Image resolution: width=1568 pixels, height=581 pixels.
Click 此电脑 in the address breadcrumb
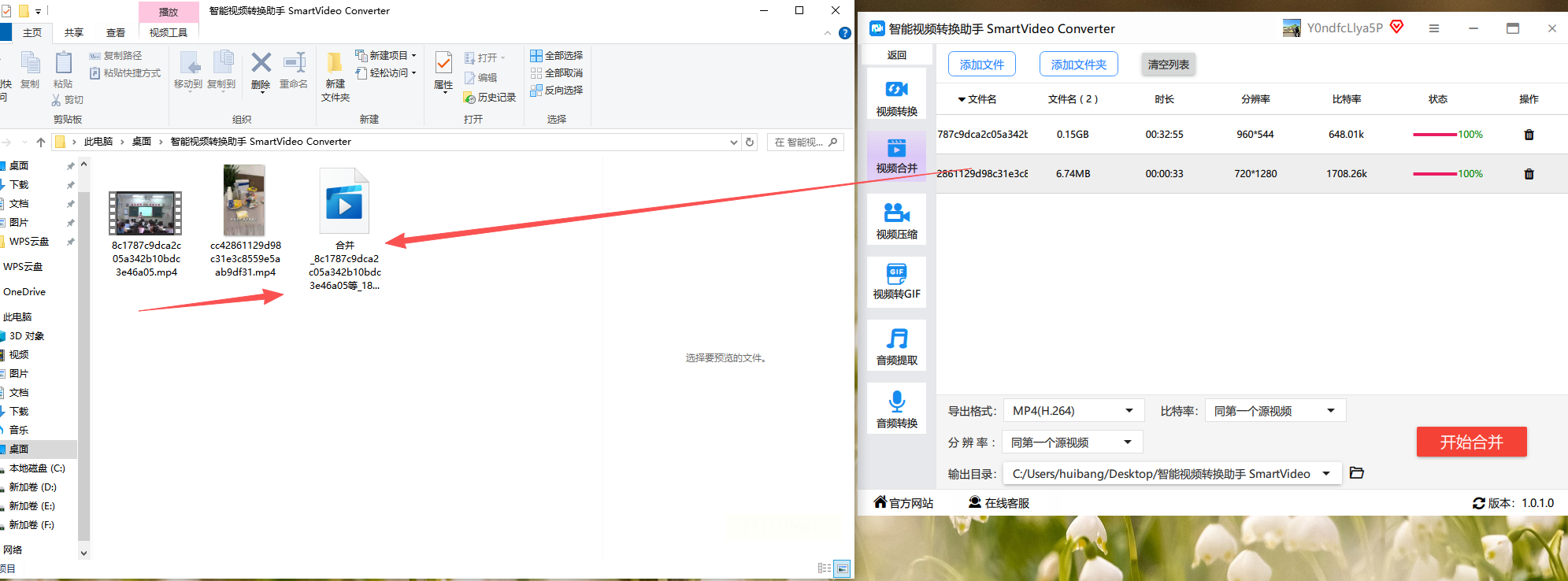click(98, 142)
